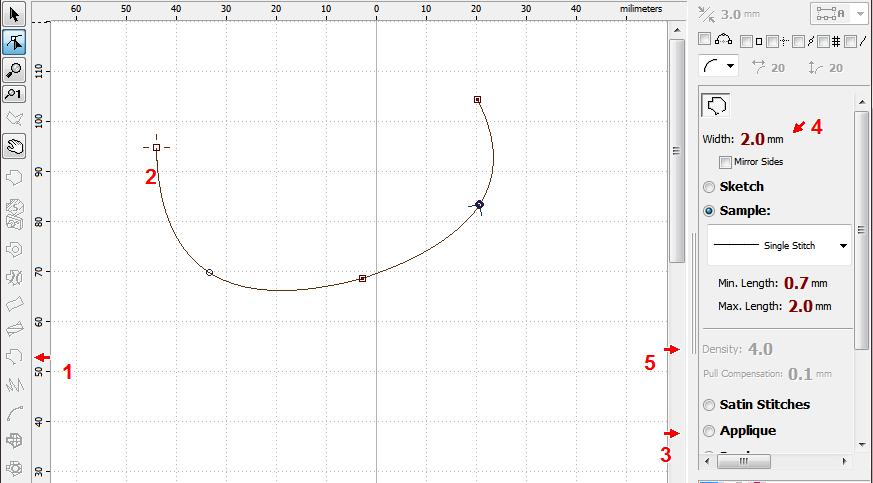Image resolution: width=873 pixels, height=483 pixels.
Task: Click the zoom 1:1 tool
Action: (x=14, y=95)
